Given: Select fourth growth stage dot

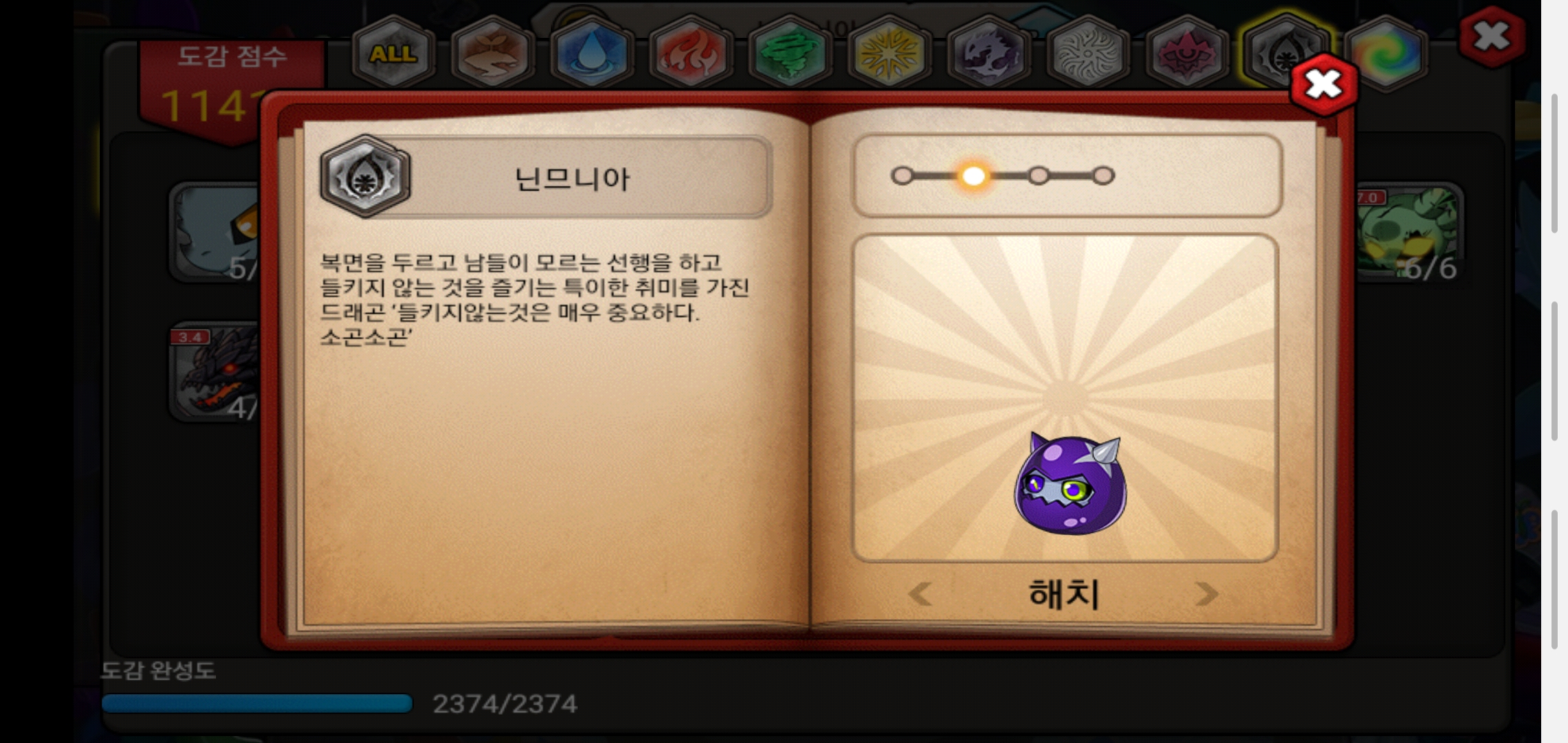Looking at the screenshot, I should coord(1103,176).
